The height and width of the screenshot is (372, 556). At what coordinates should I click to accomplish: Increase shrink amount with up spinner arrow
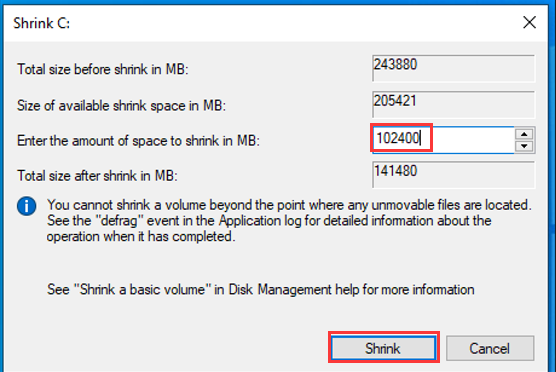pos(524,134)
